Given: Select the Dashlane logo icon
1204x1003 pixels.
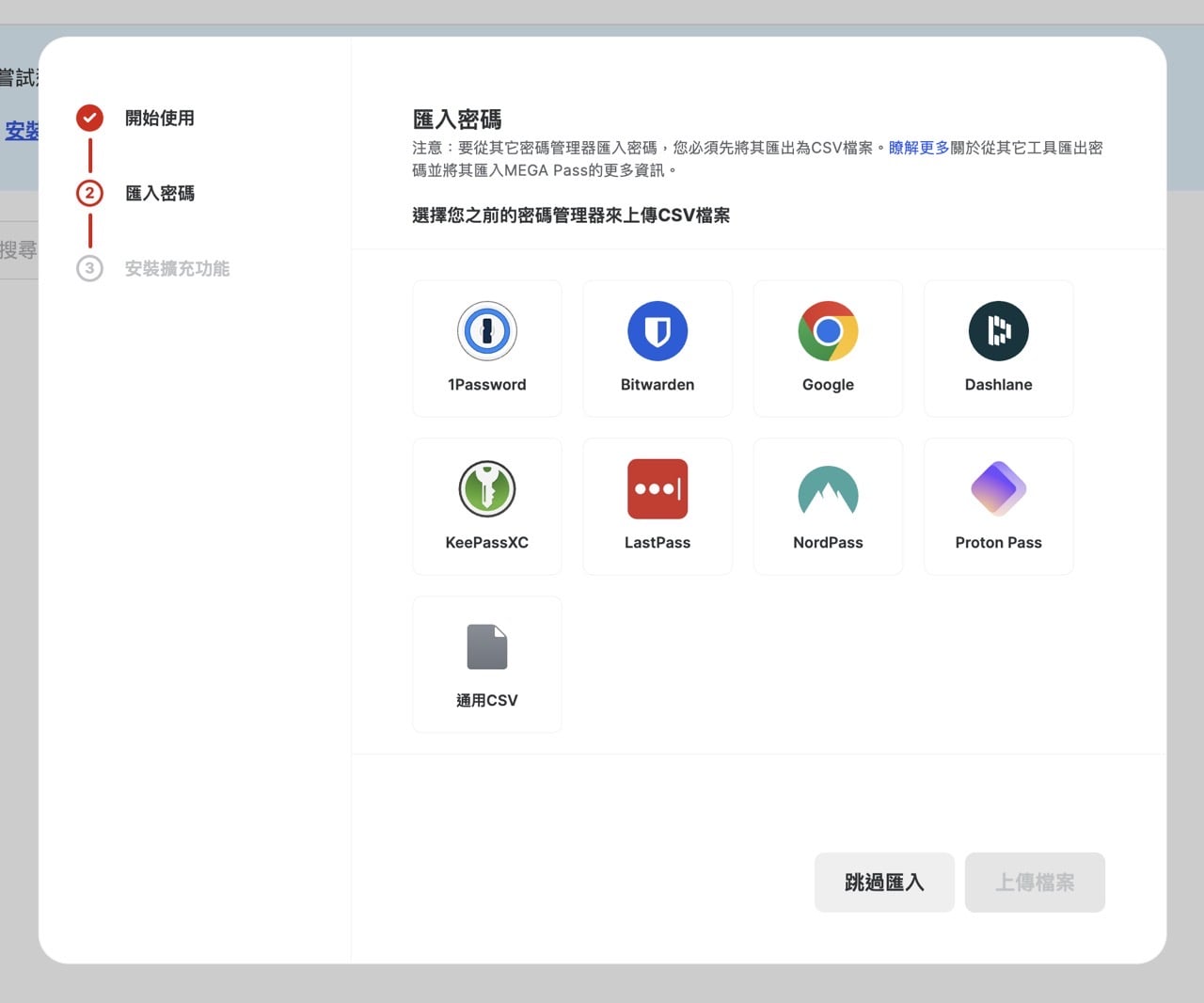Looking at the screenshot, I should point(998,331).
